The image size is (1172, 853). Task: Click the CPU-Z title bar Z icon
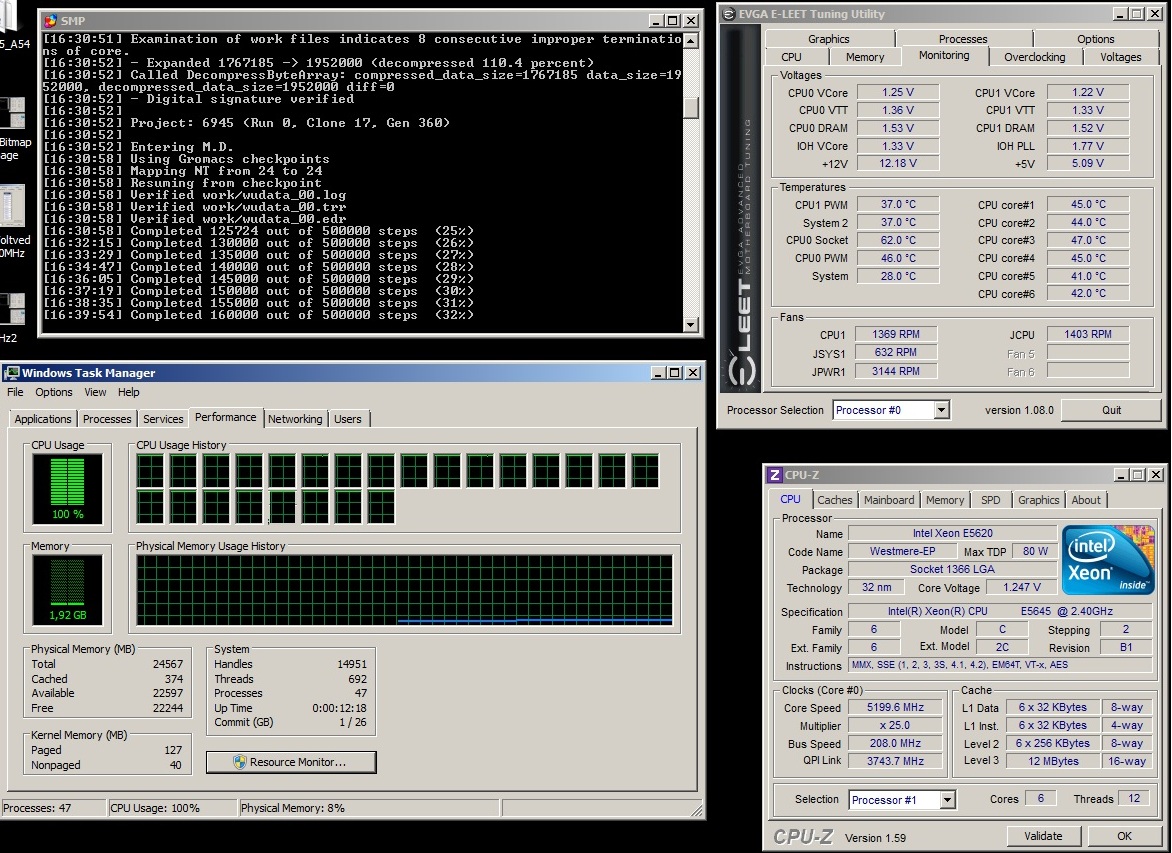775,475
